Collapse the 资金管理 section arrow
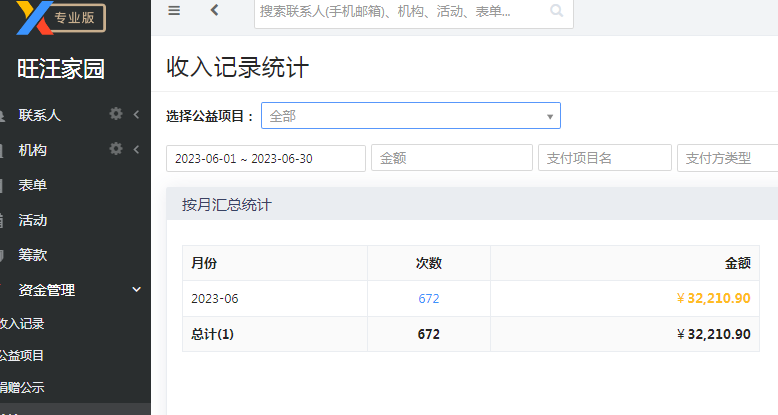 coord(136,289)
